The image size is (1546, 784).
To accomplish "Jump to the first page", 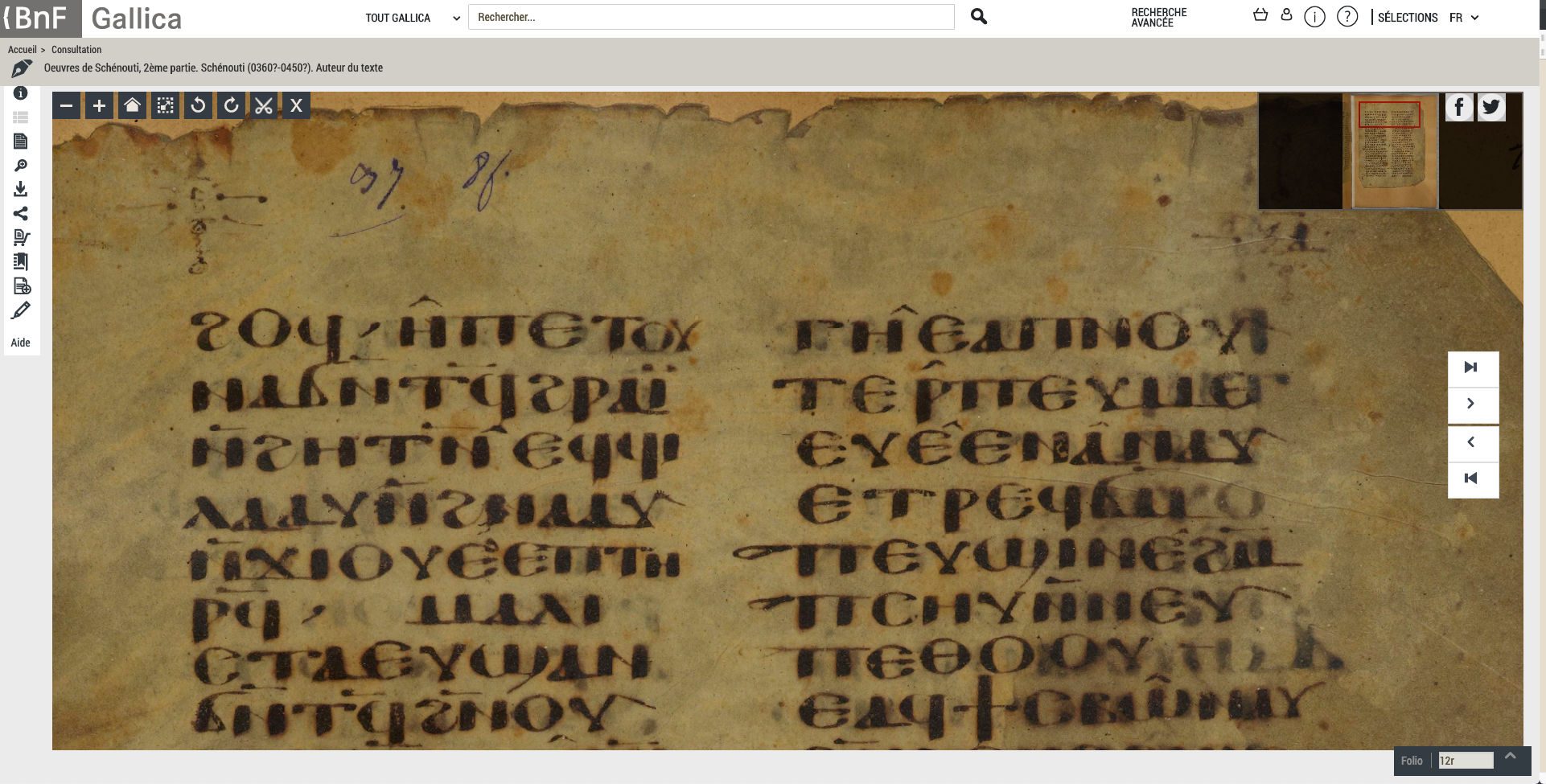I will [1473, 479].
